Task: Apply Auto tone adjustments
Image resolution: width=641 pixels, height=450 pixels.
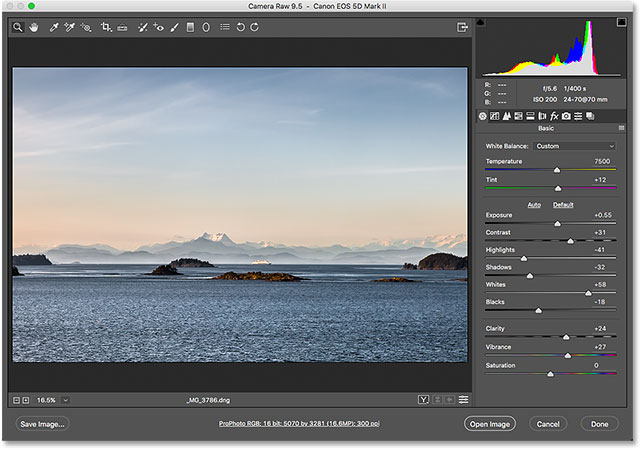Action: click(534, 205)
